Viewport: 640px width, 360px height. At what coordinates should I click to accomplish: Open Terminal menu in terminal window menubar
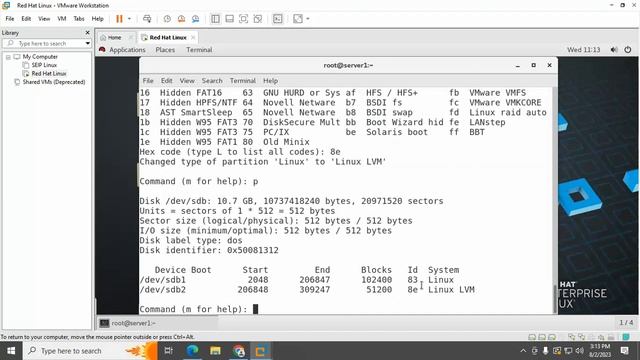point(242,81)
